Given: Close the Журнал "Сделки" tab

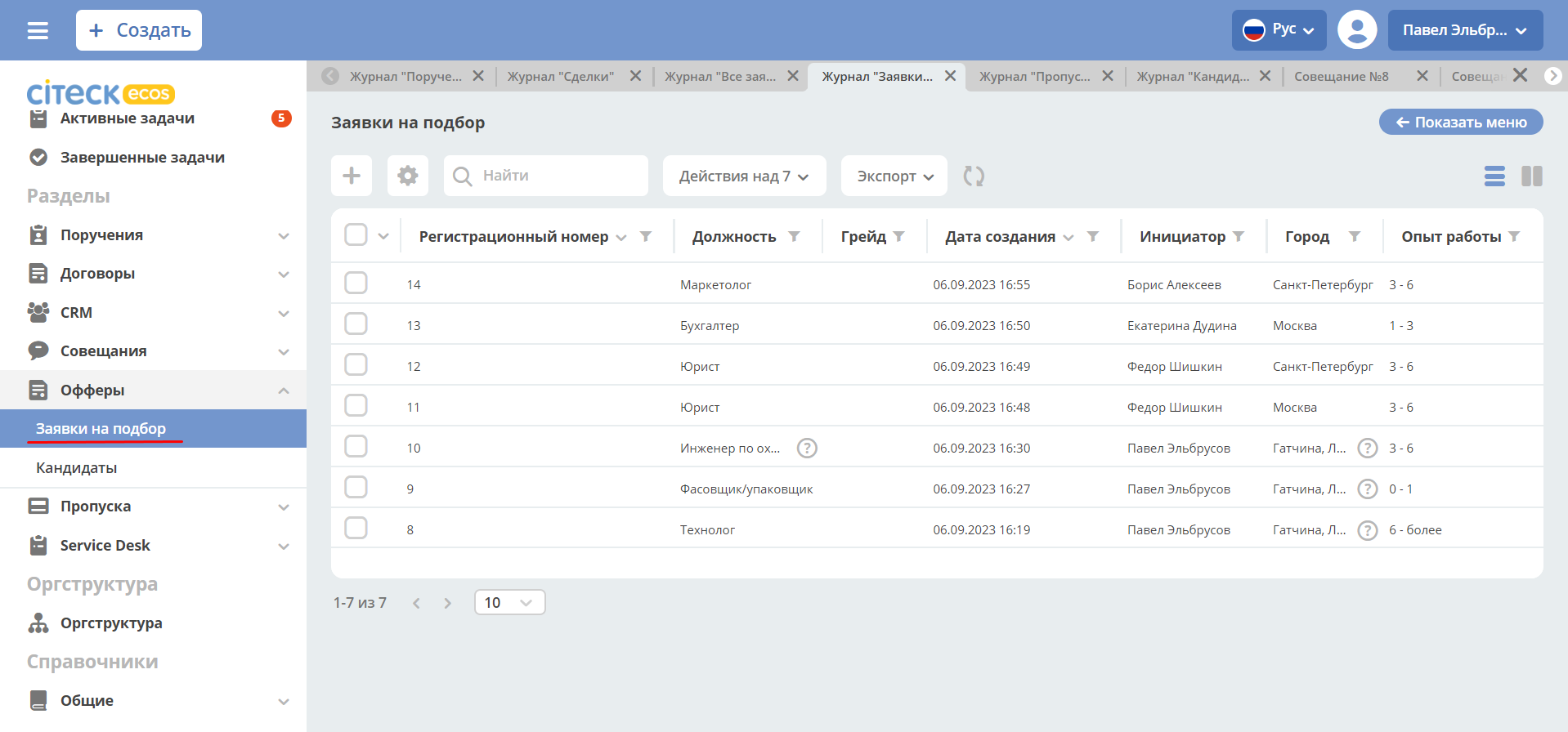Looking at the screenshot, I should click(635, 76).
